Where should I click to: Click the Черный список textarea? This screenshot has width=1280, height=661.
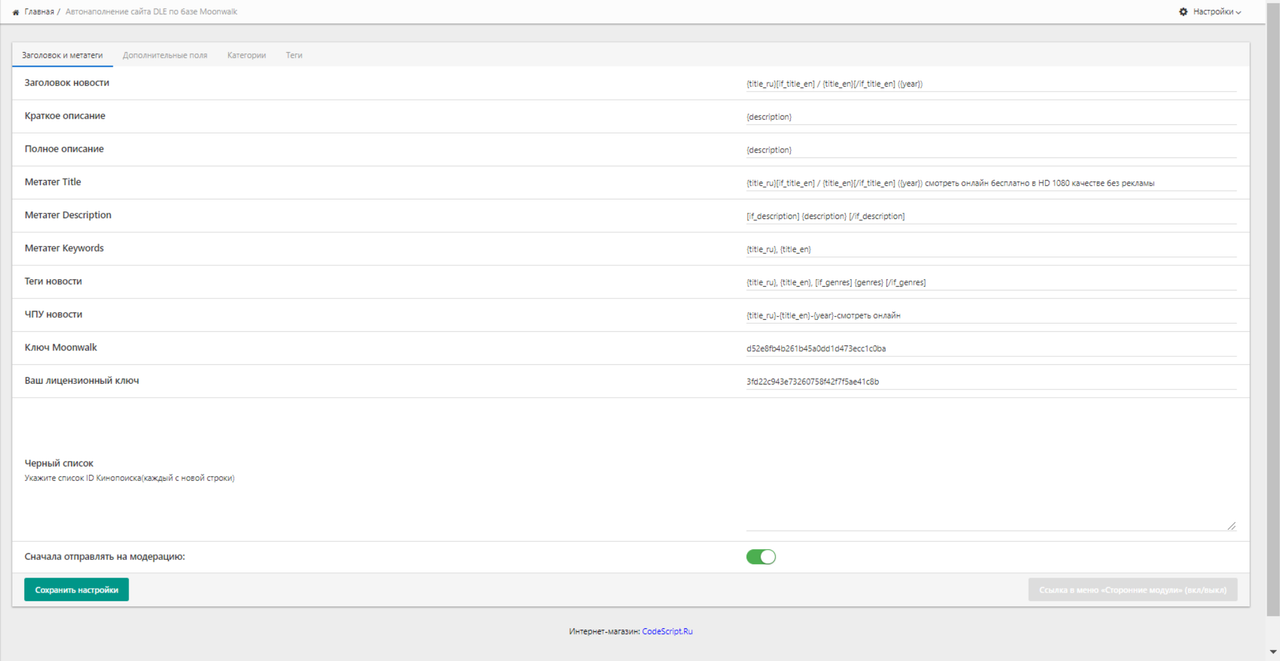991,468
